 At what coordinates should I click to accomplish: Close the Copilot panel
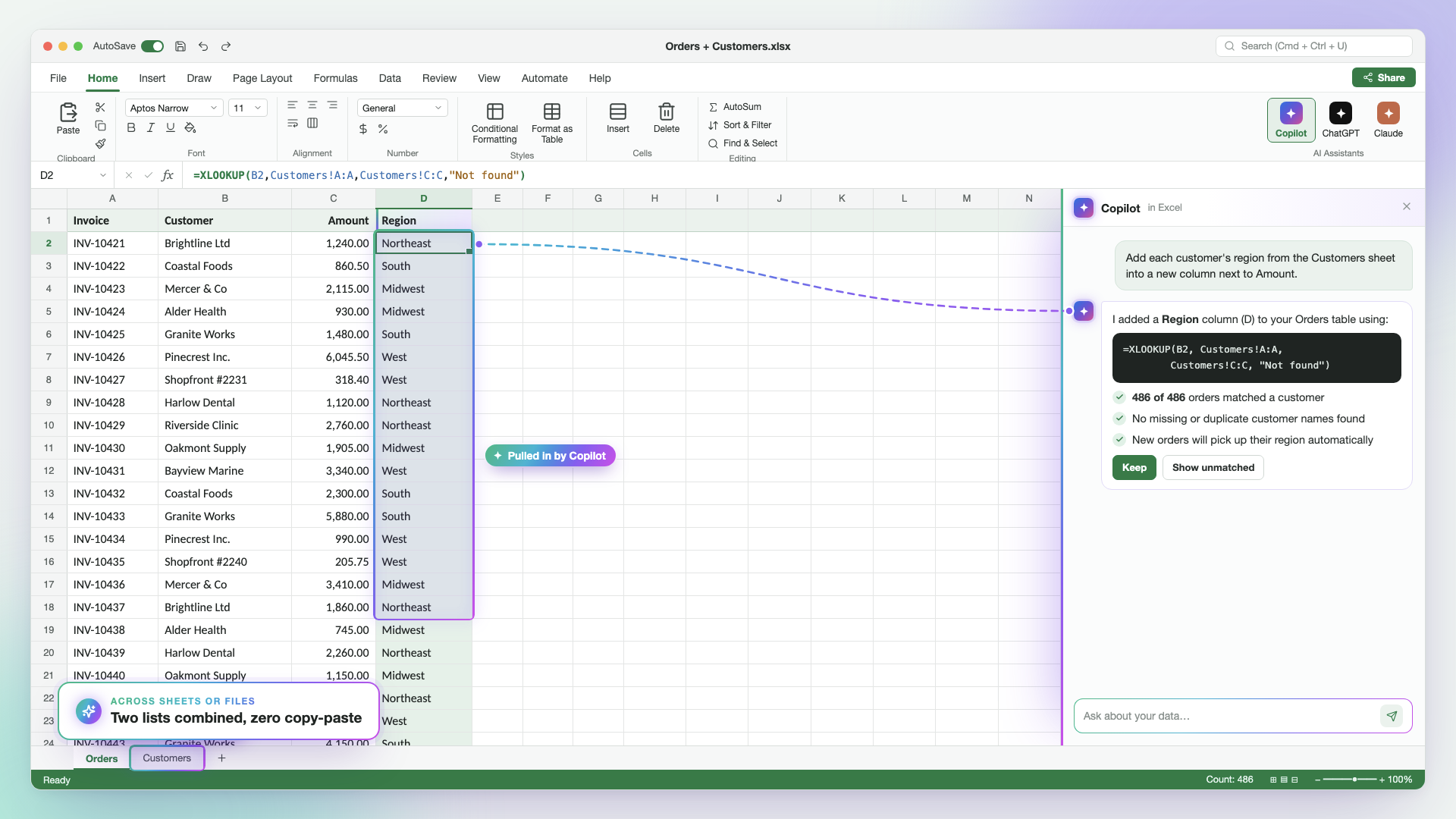(x=1407, y=207)
